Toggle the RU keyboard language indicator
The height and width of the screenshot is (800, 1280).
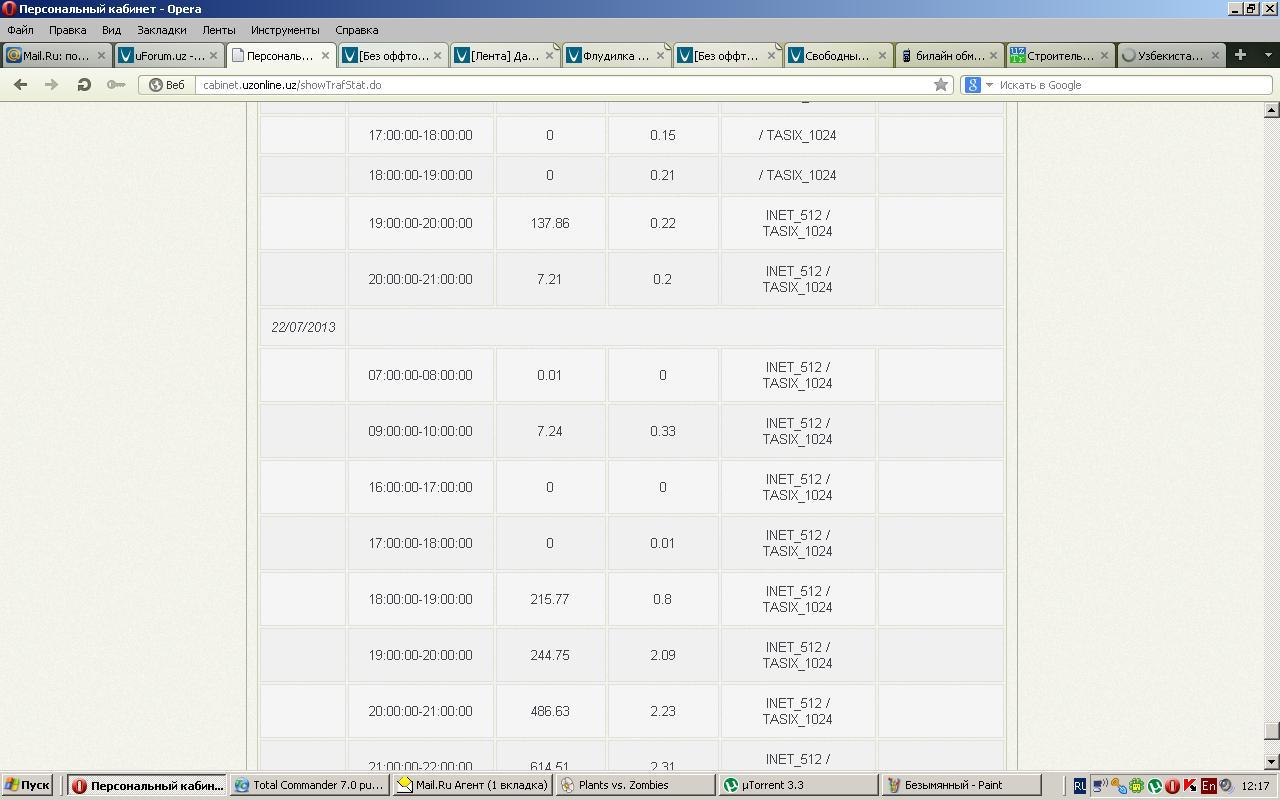click(x=1079, y=786)
